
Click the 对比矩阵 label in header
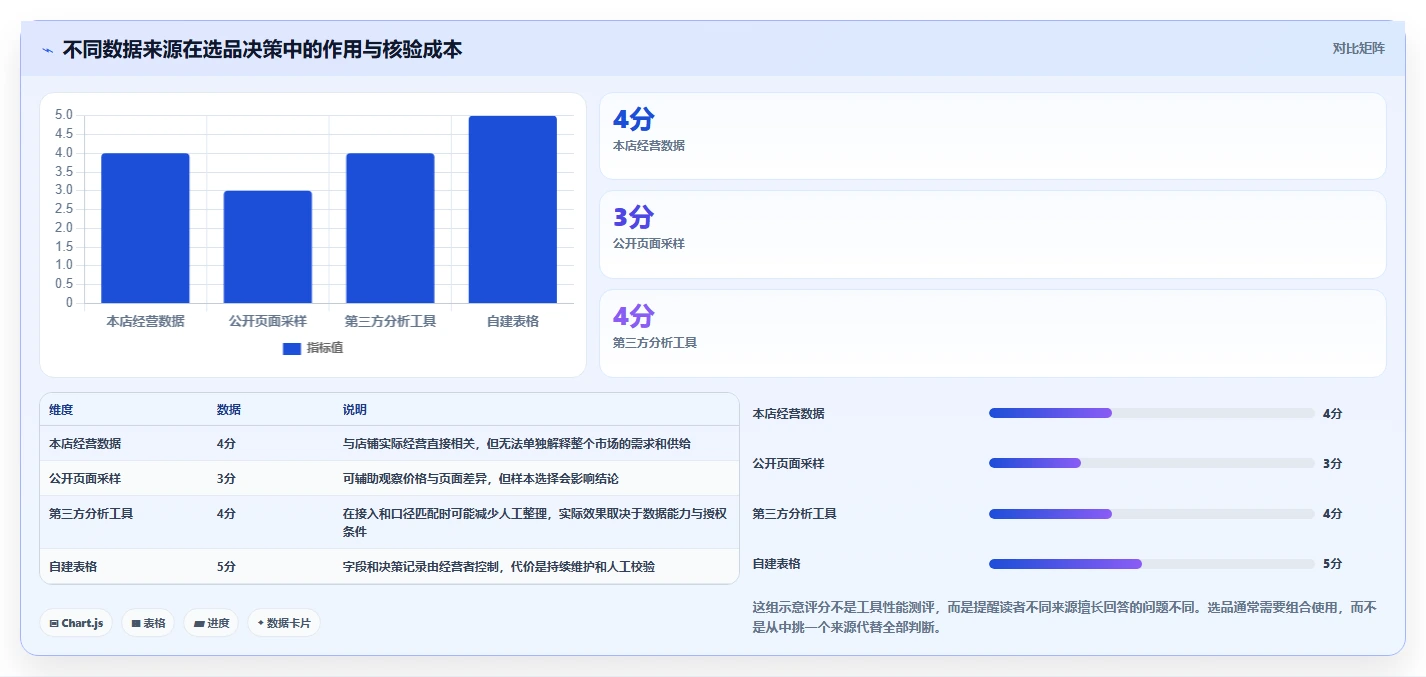(x=1358, y=48)
